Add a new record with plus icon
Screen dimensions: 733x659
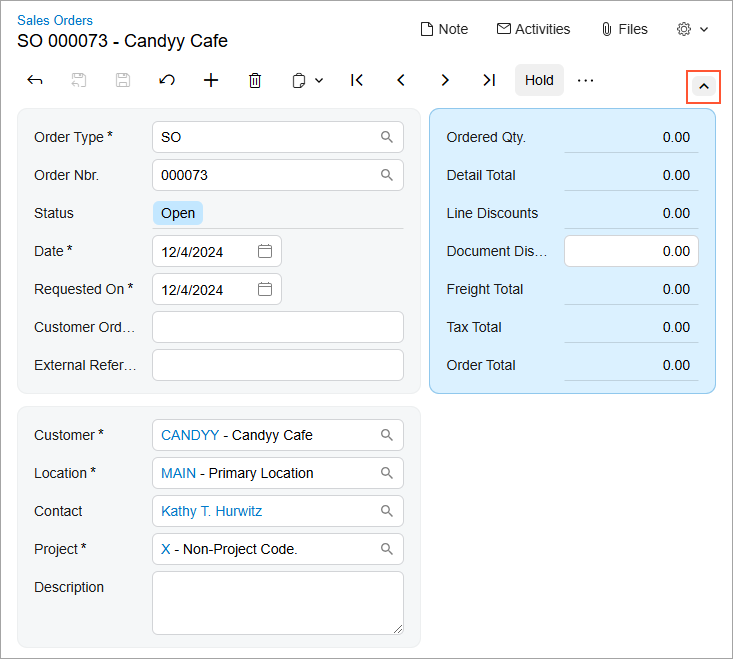[x=211, y=80]
